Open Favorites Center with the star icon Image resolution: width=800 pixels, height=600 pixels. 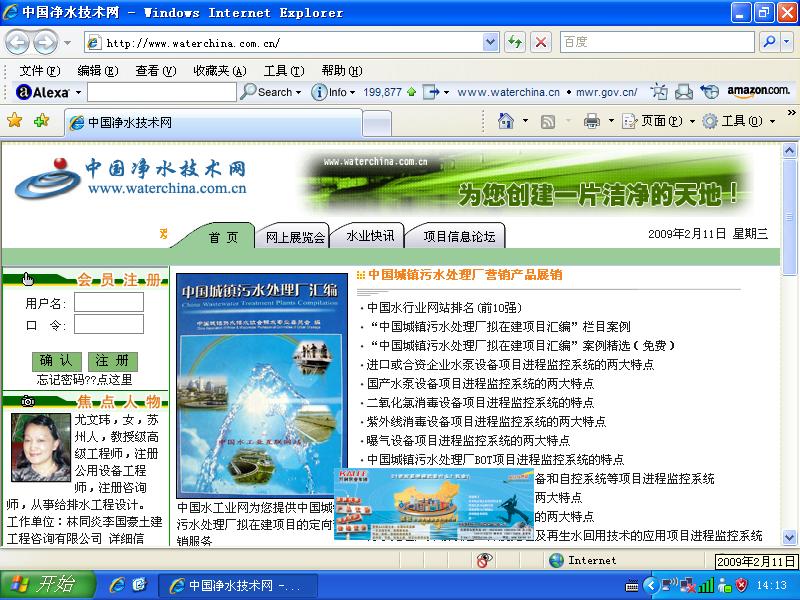(15, 121)
